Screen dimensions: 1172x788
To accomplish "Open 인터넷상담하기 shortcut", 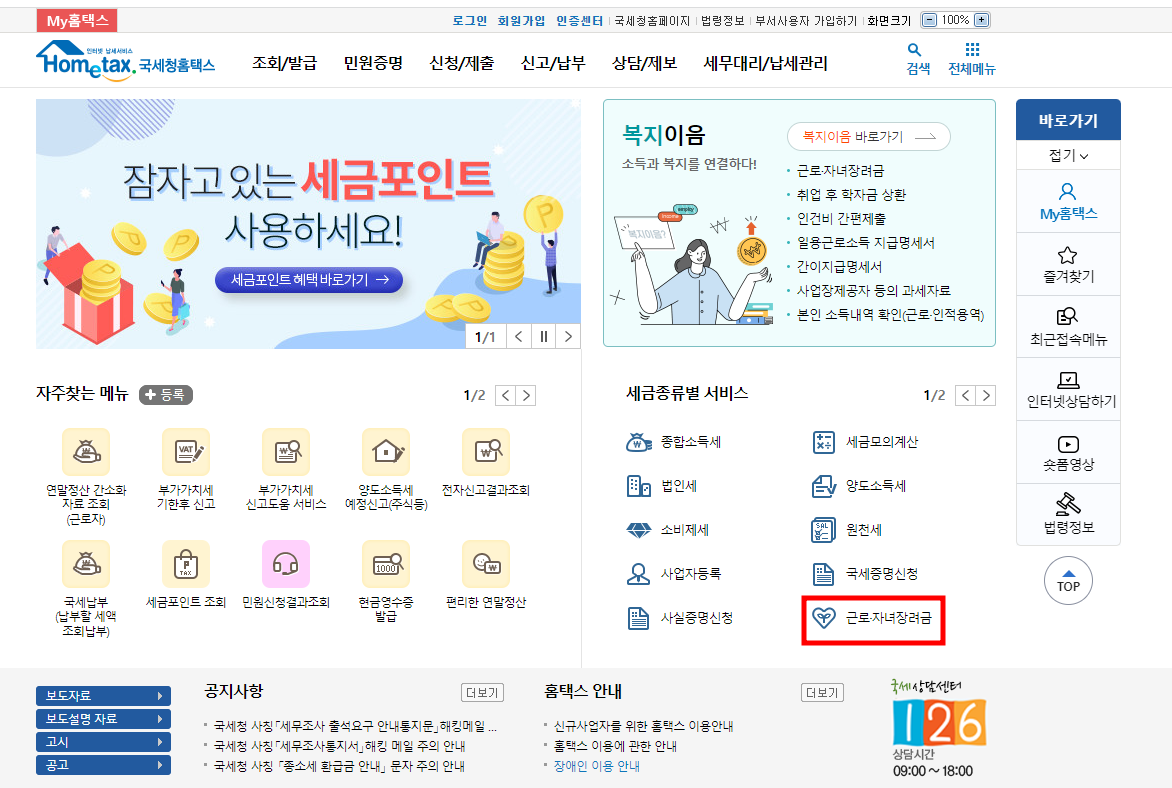I will coord(1068,390).
